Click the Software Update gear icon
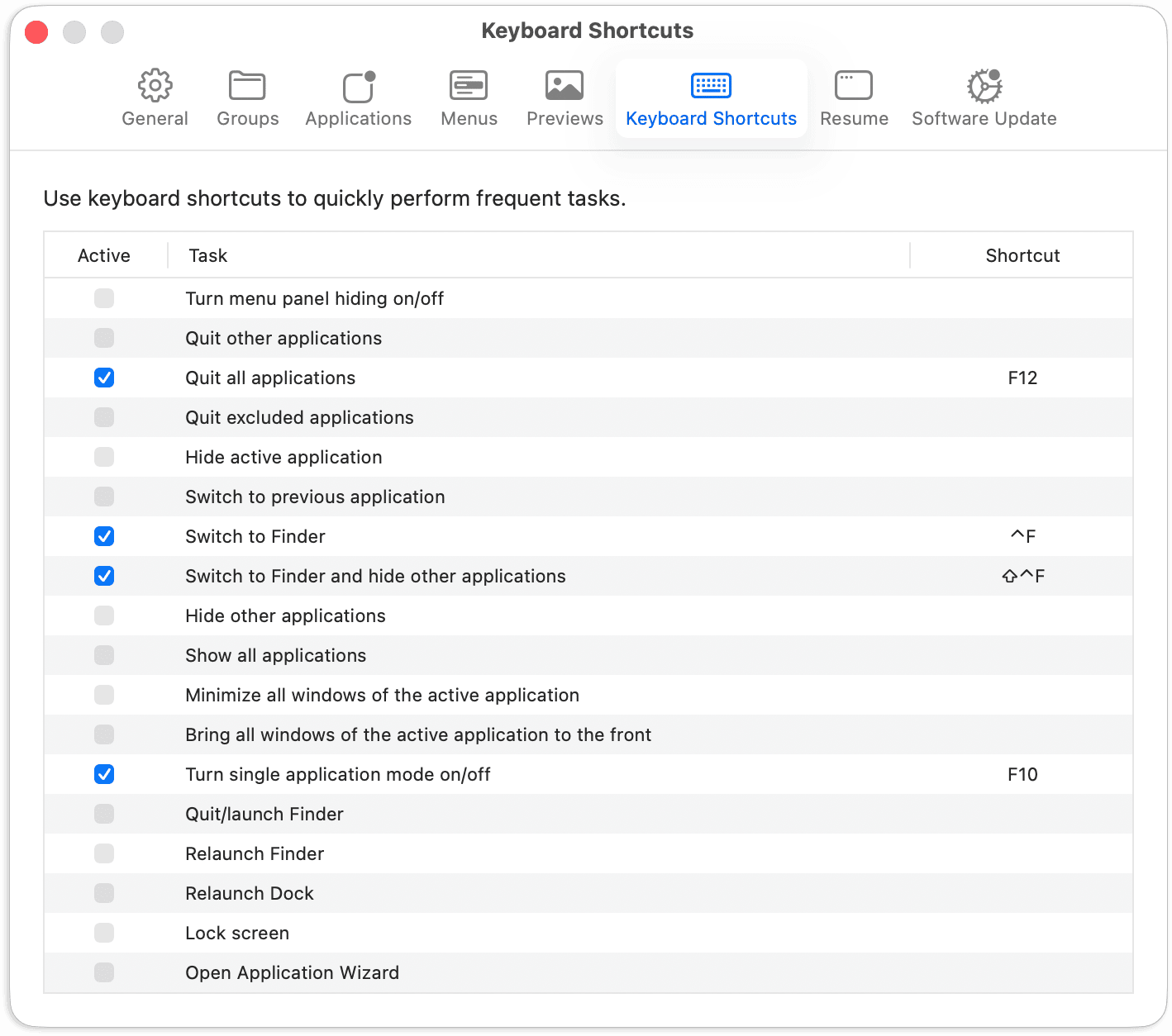The image size is (1172, 1036). 984,85
